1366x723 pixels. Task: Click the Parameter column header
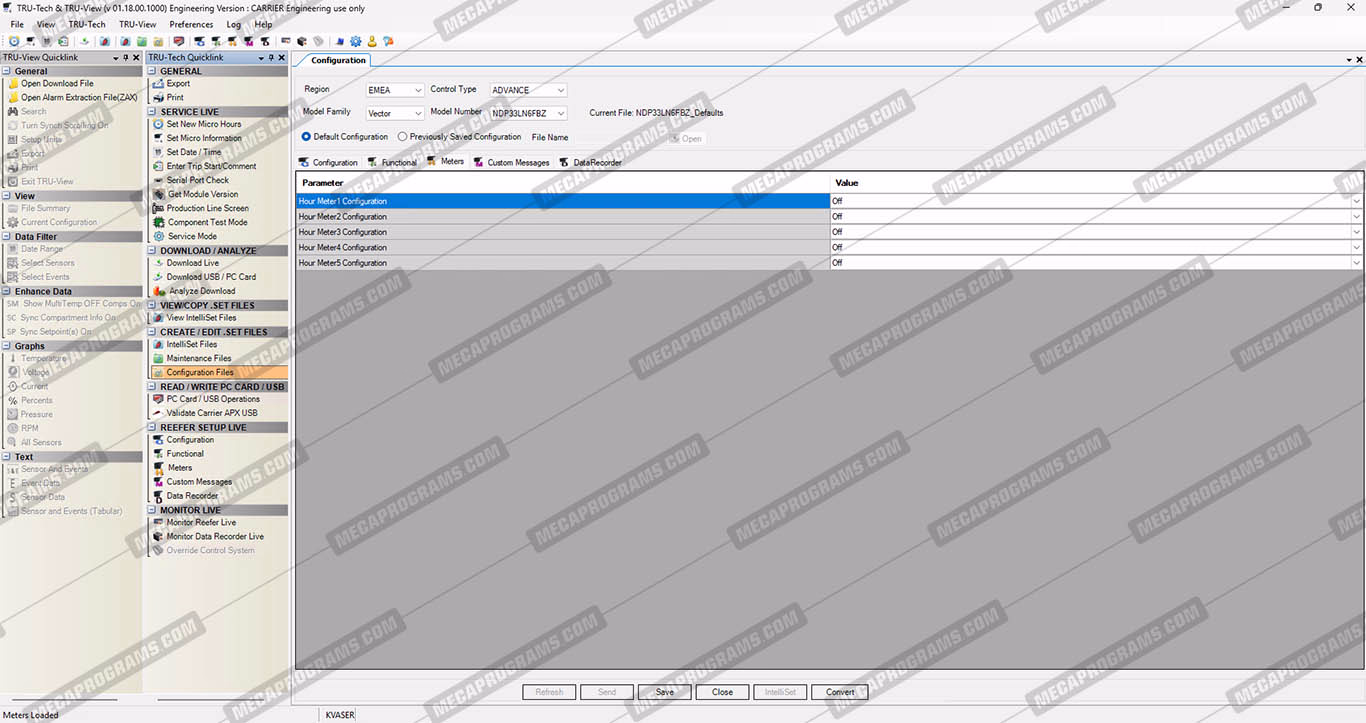coord(564,183)
